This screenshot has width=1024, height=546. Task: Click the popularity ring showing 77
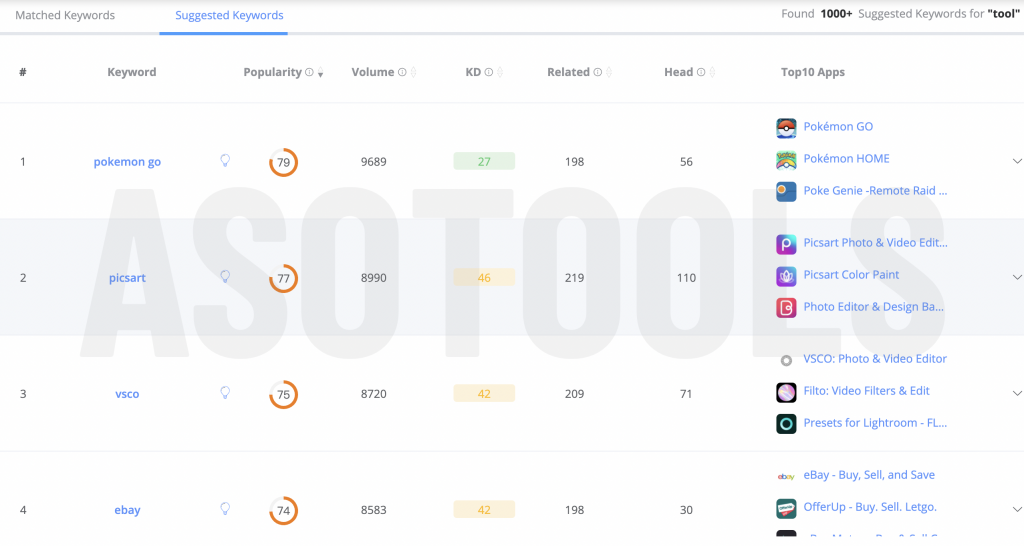tap(283, 278)
